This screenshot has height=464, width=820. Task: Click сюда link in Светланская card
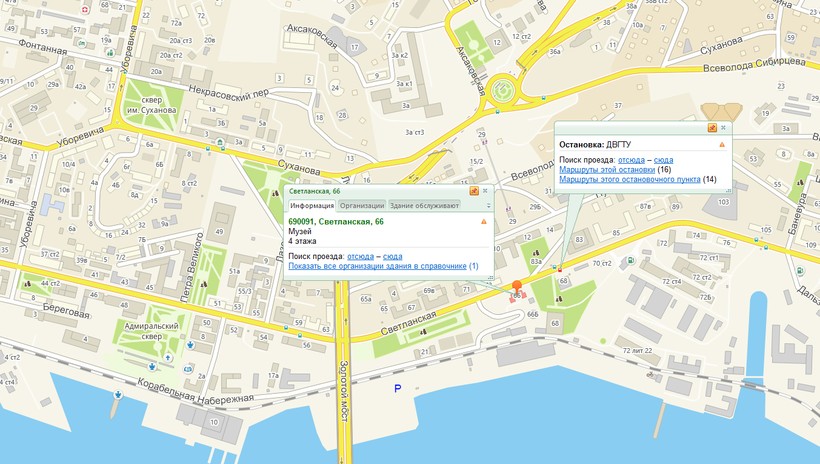click(392, 256)
